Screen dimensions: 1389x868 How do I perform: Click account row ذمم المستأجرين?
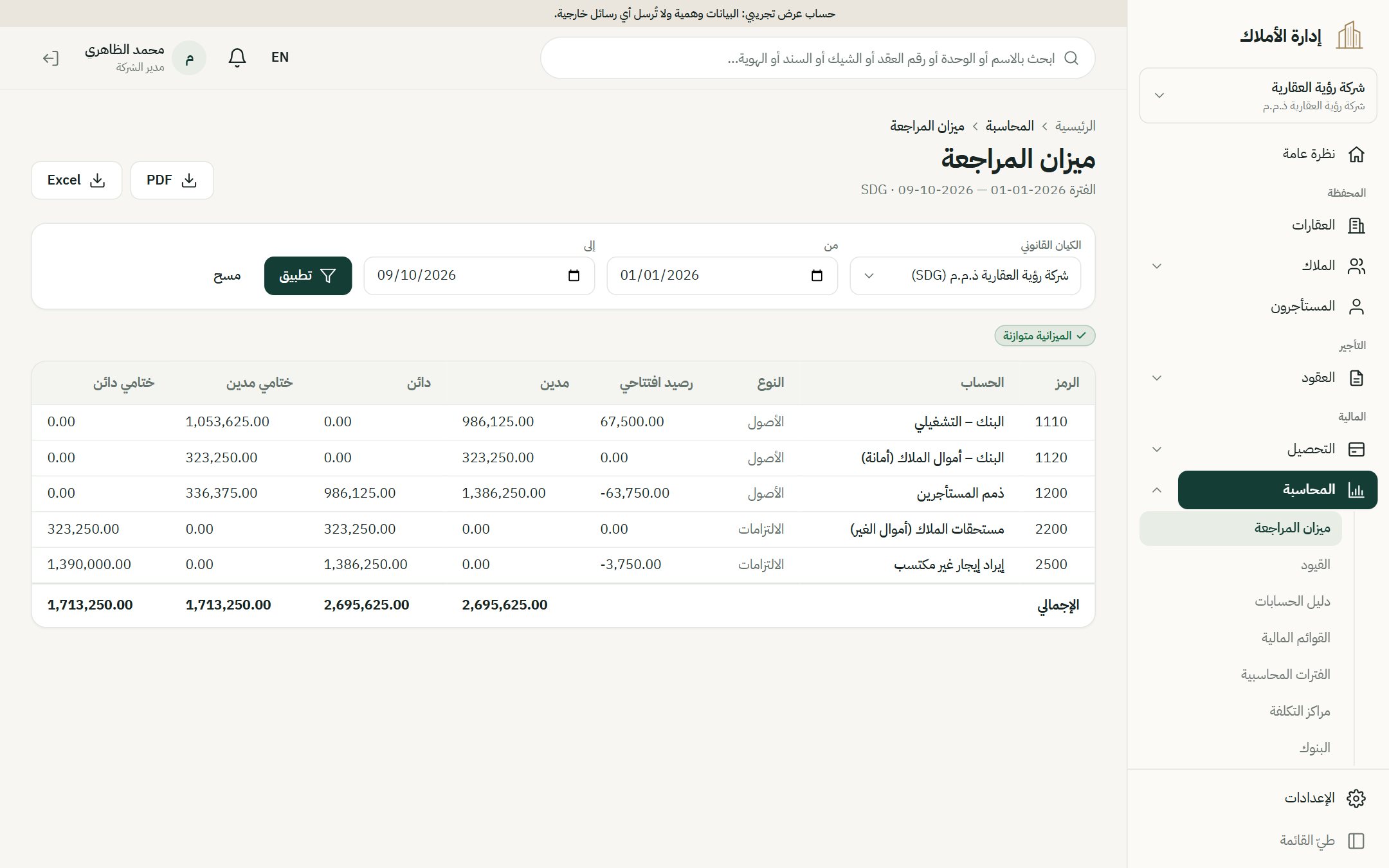563,494
